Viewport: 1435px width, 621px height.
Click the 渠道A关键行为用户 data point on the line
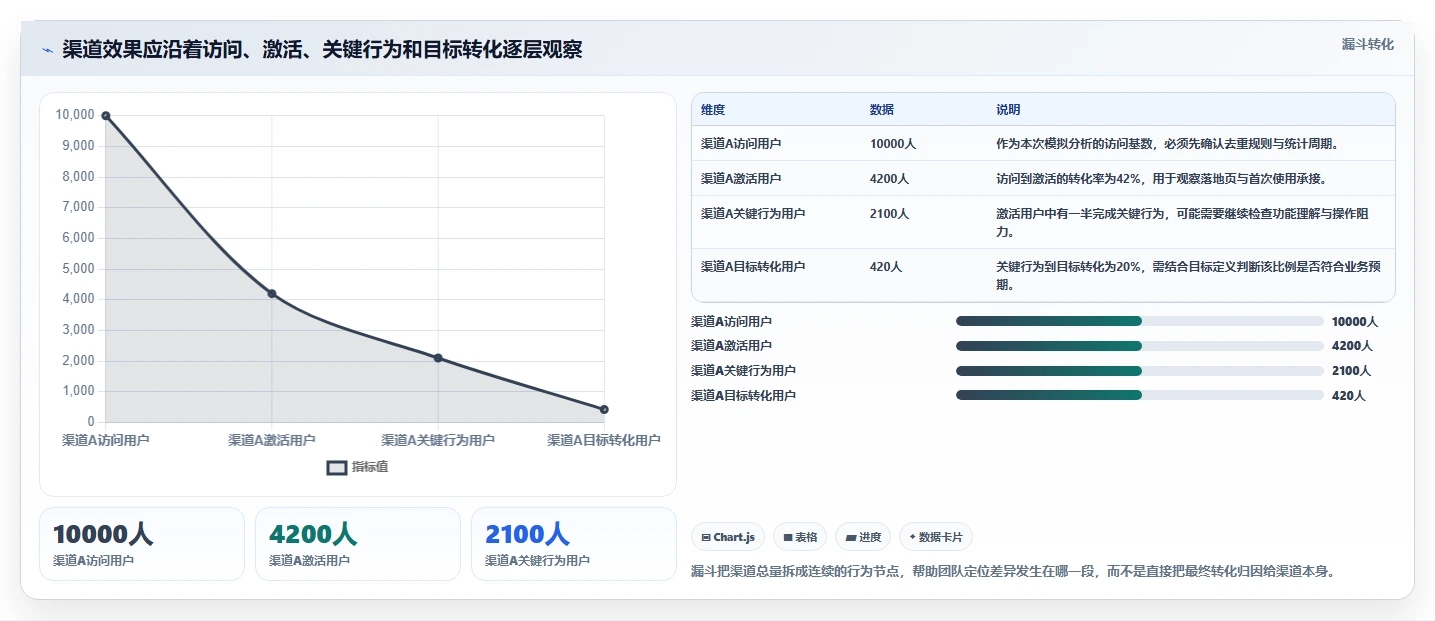[438, 358]
